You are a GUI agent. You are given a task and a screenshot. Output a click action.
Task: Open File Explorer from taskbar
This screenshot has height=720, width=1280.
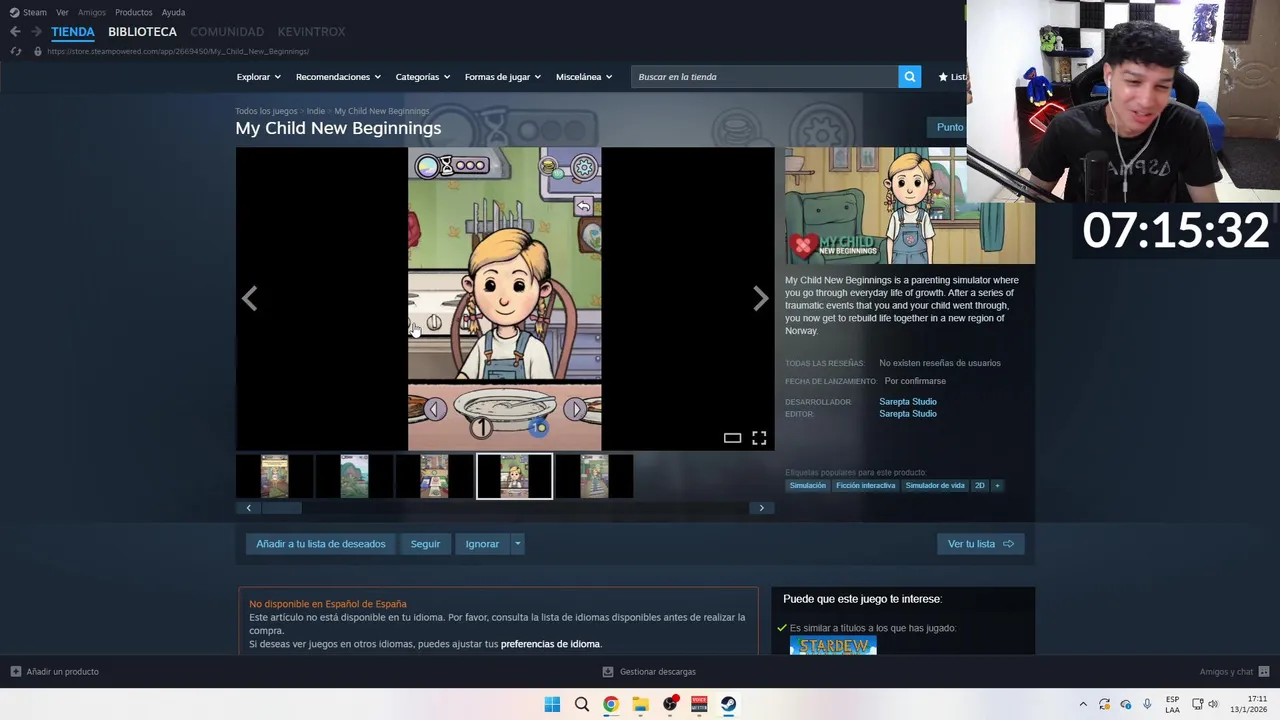pyautogui.click(x=640, y=704)
